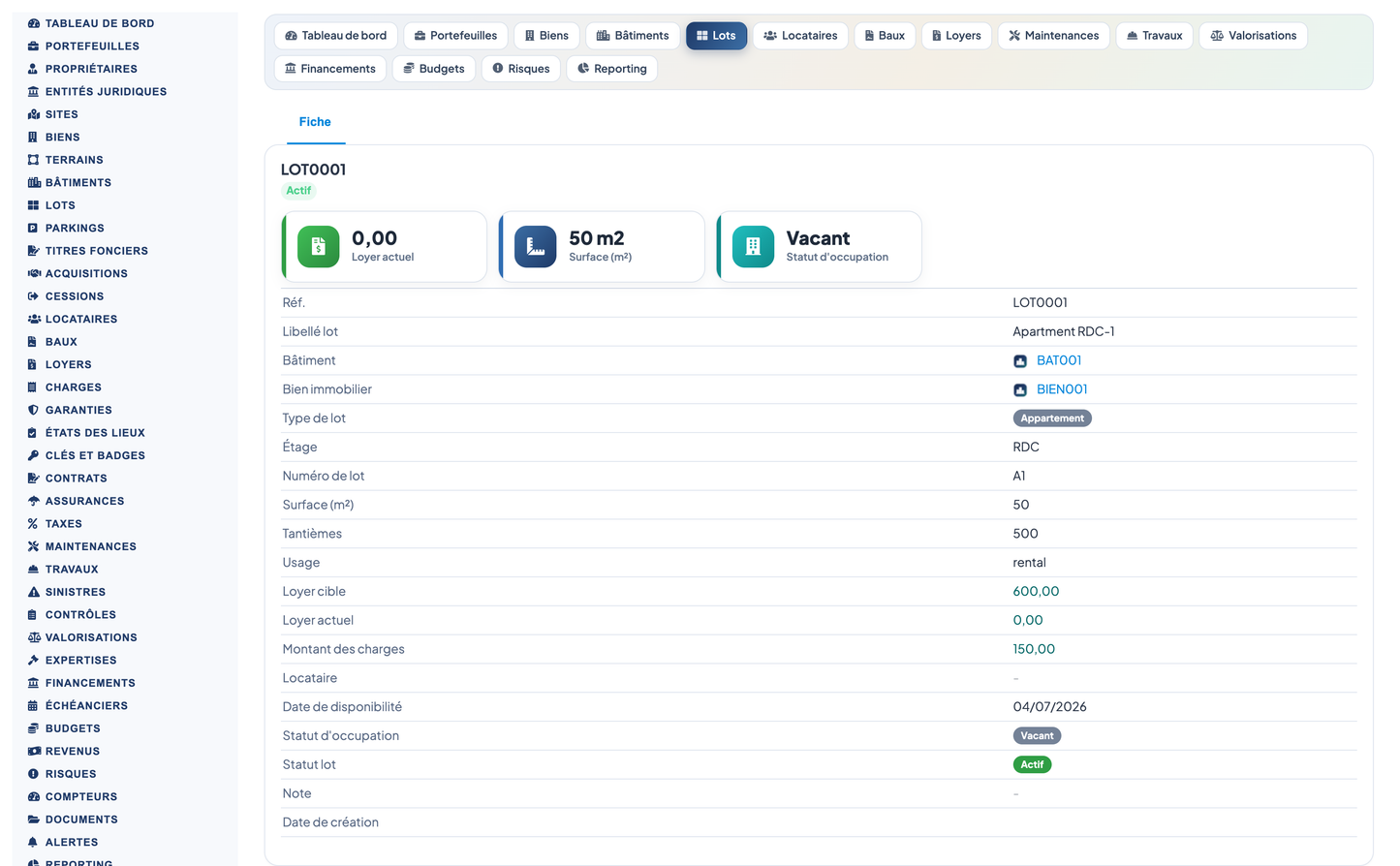Open Portefeuilles top navigation tab
The image size is (1400, 866).
[455, 36]
